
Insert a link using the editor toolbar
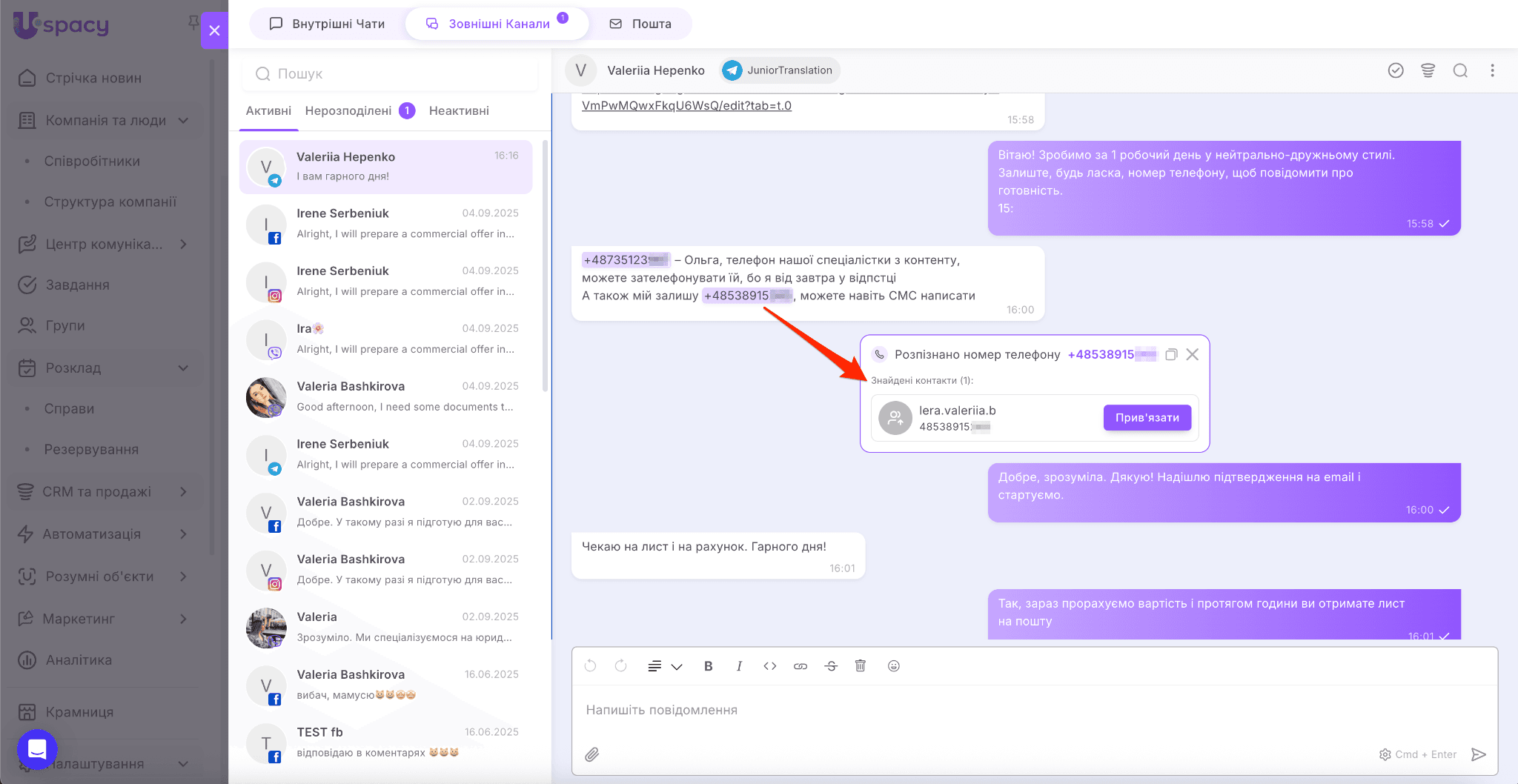coord(801,666)
